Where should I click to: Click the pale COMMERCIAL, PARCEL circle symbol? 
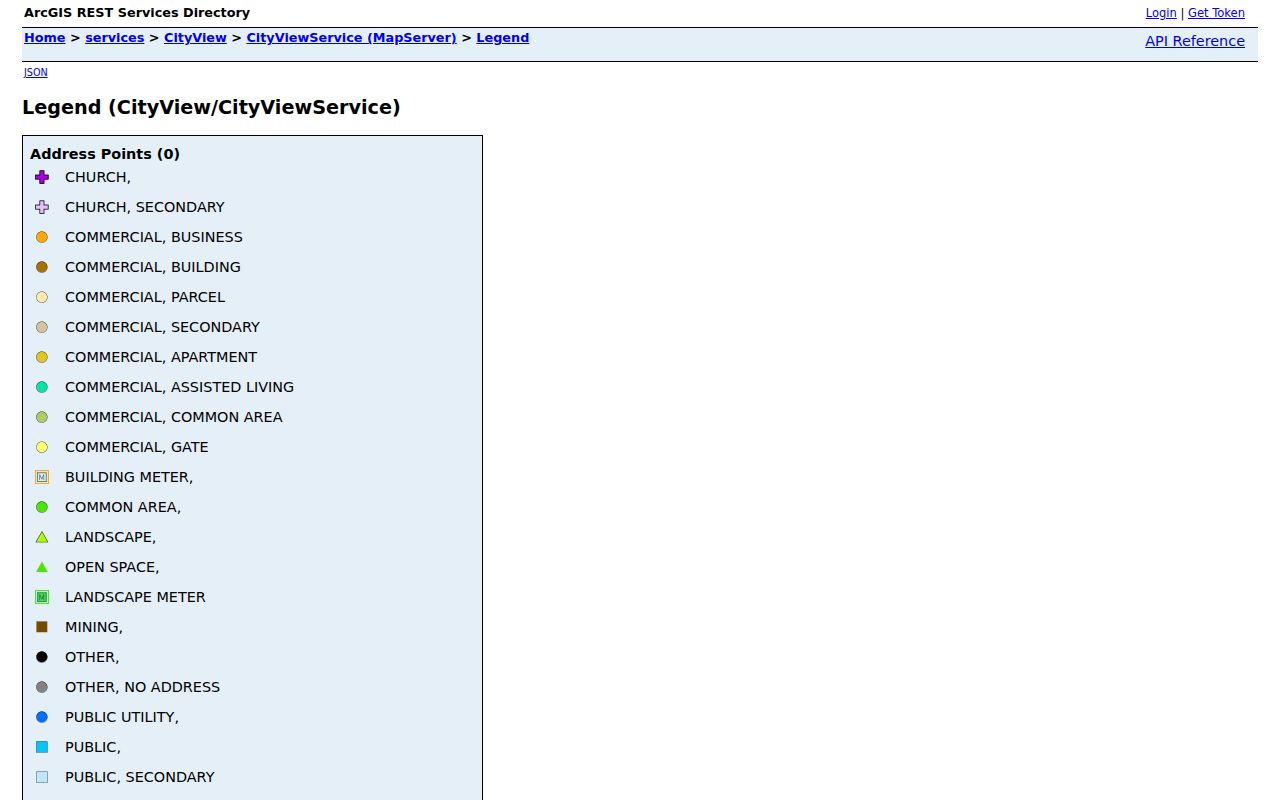pyautogui.click(x=42, y=297)
